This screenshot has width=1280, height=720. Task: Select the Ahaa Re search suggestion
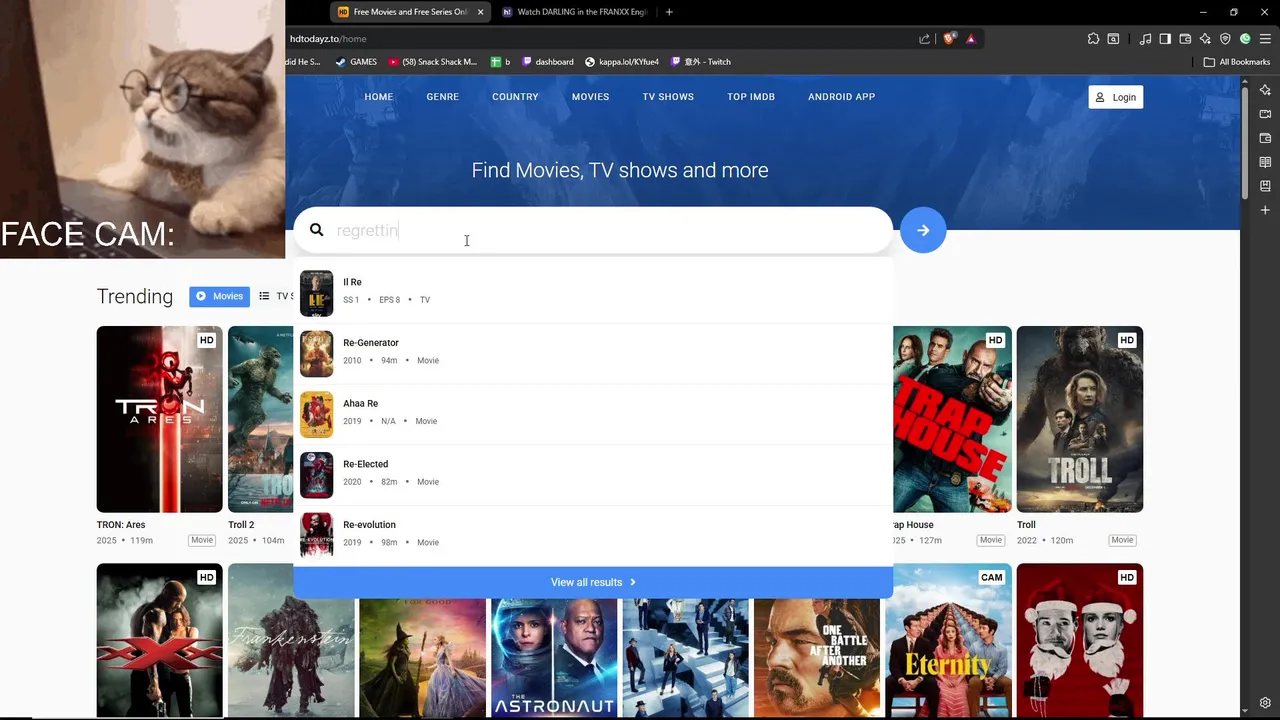(x=593, y=414)
